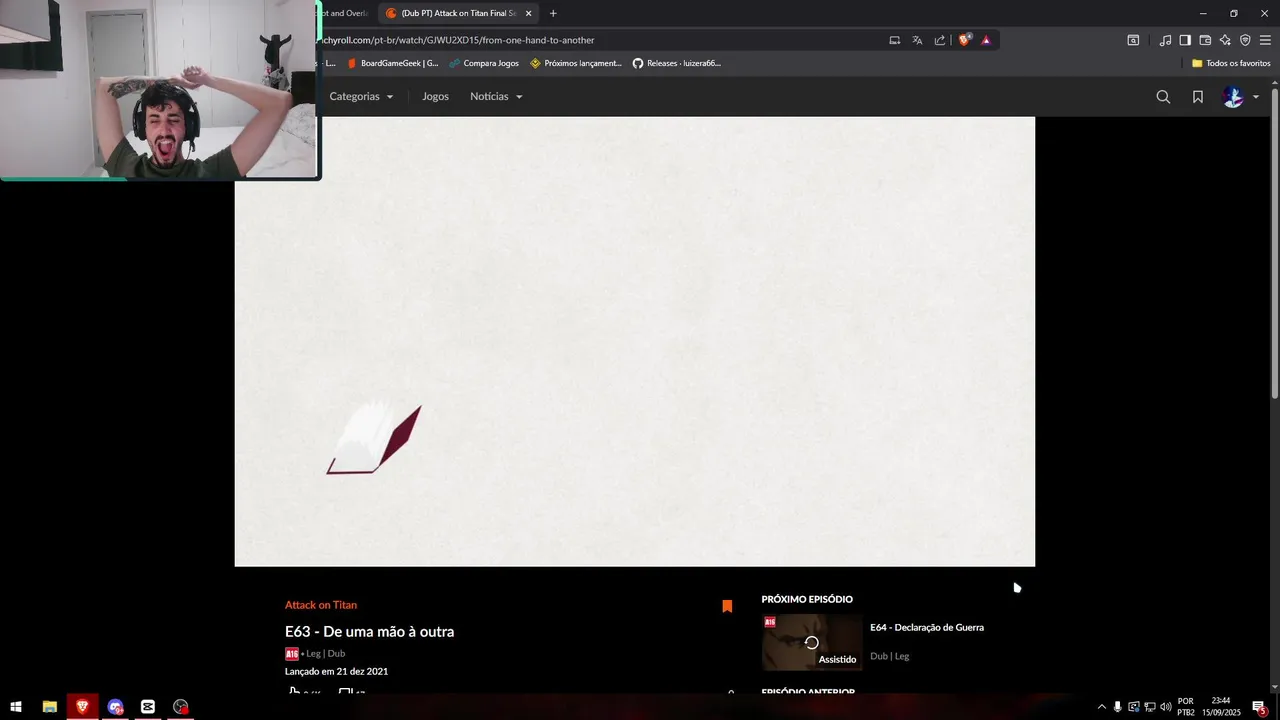Open the BoardGameGeek bookmark
The image size is (1280, 720).
393,63
